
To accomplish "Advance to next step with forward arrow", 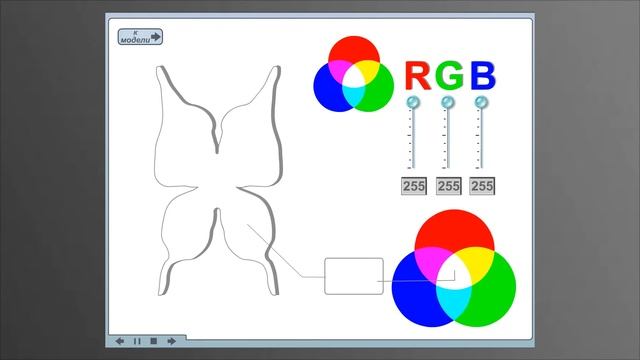I will [171, 341].
